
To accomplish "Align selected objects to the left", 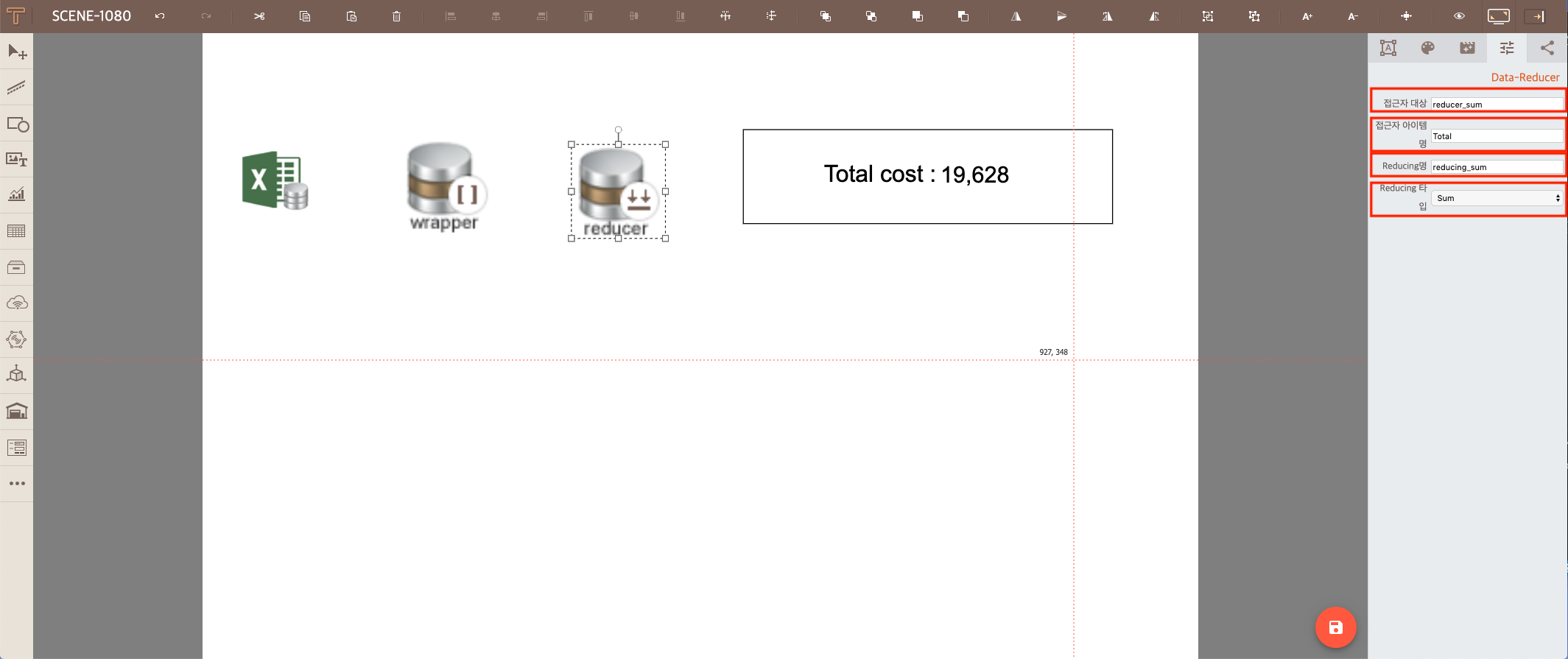I will [451, 16].
